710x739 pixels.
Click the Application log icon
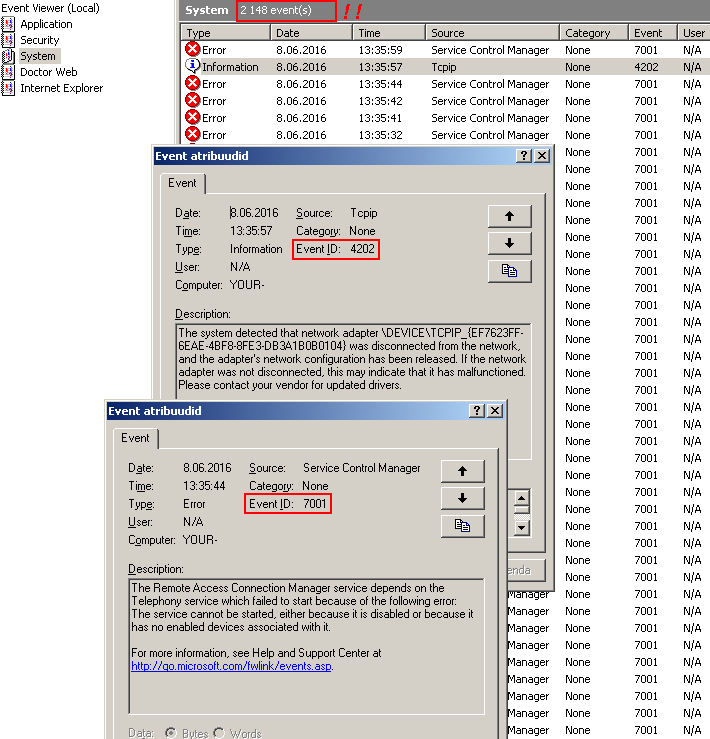point(8,24)
